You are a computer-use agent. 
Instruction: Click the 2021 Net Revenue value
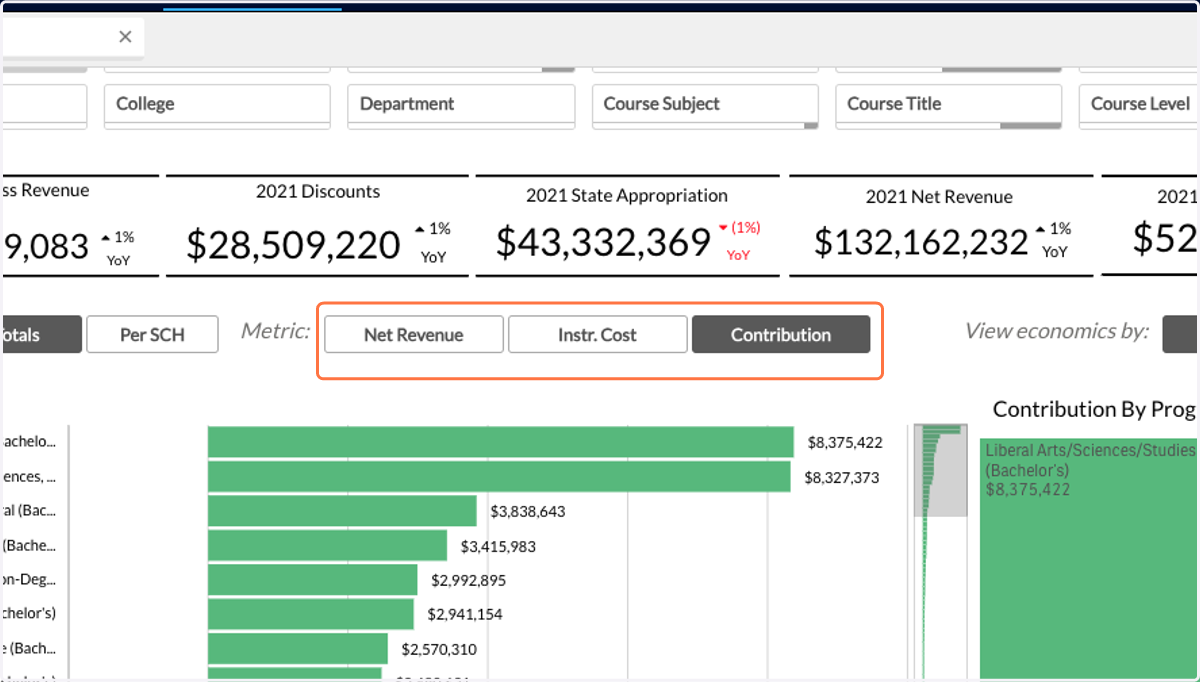coord(921,242)
